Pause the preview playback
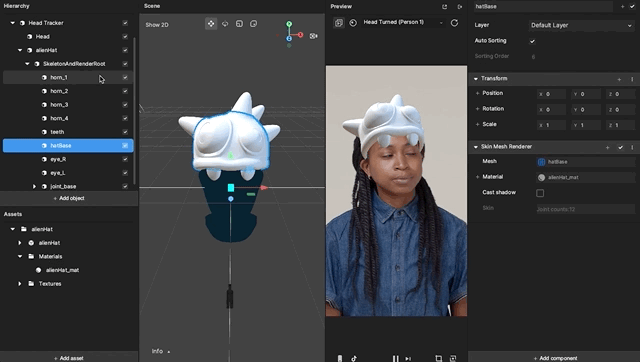This screenshot has height=362, width=640. (395, 358)
